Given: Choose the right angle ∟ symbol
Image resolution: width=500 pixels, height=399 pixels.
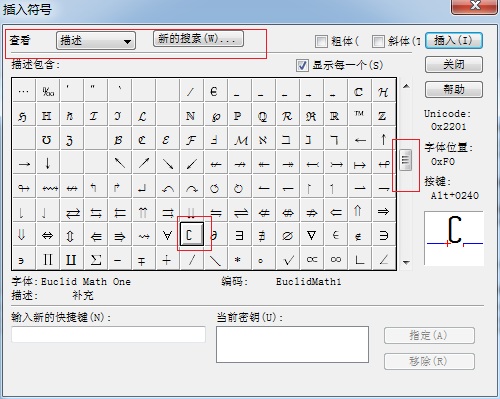Looking at the screenshot, I should (x=359, y=259).
